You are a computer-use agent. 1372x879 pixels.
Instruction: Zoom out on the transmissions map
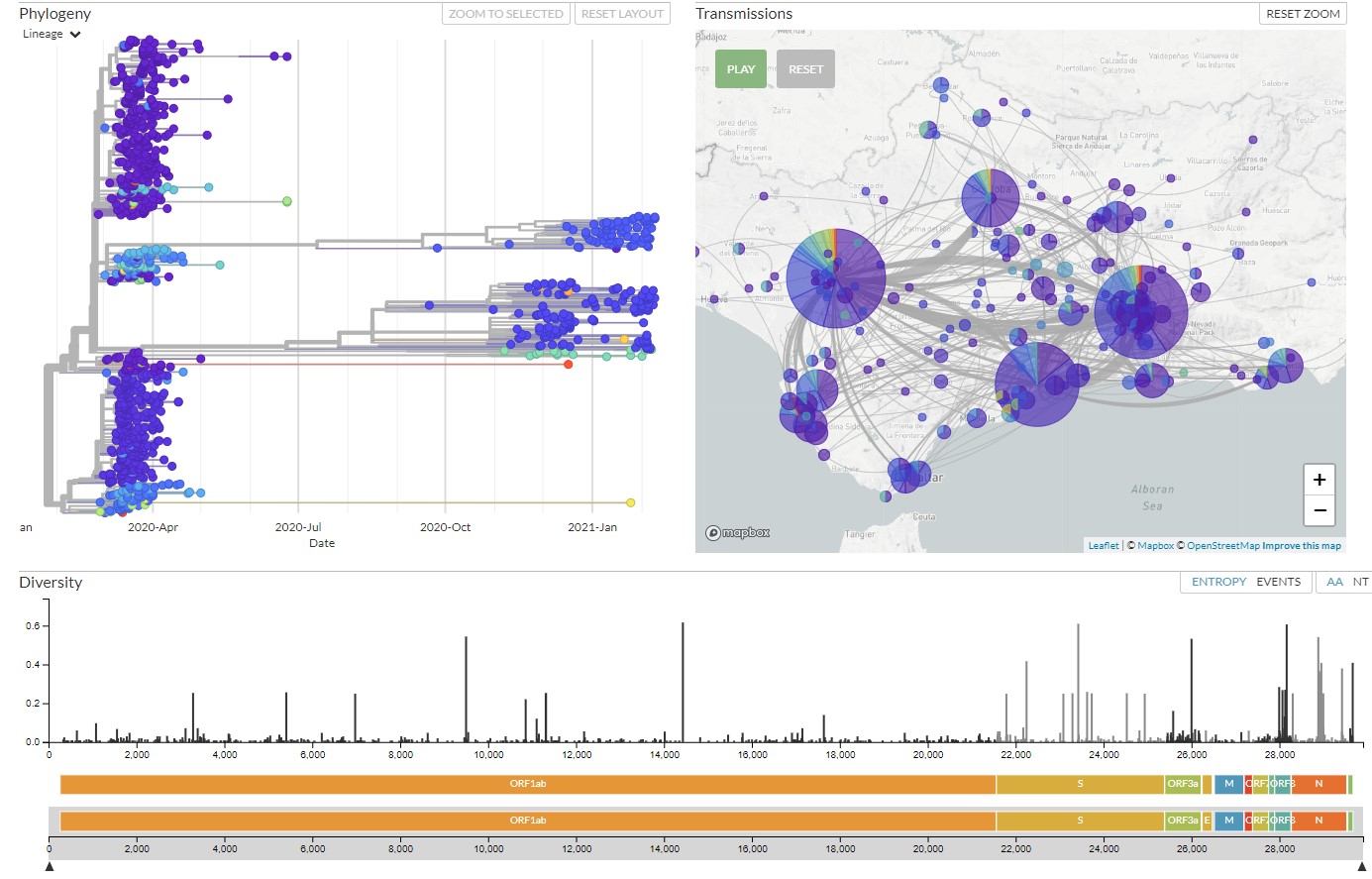coord(1319,510)
